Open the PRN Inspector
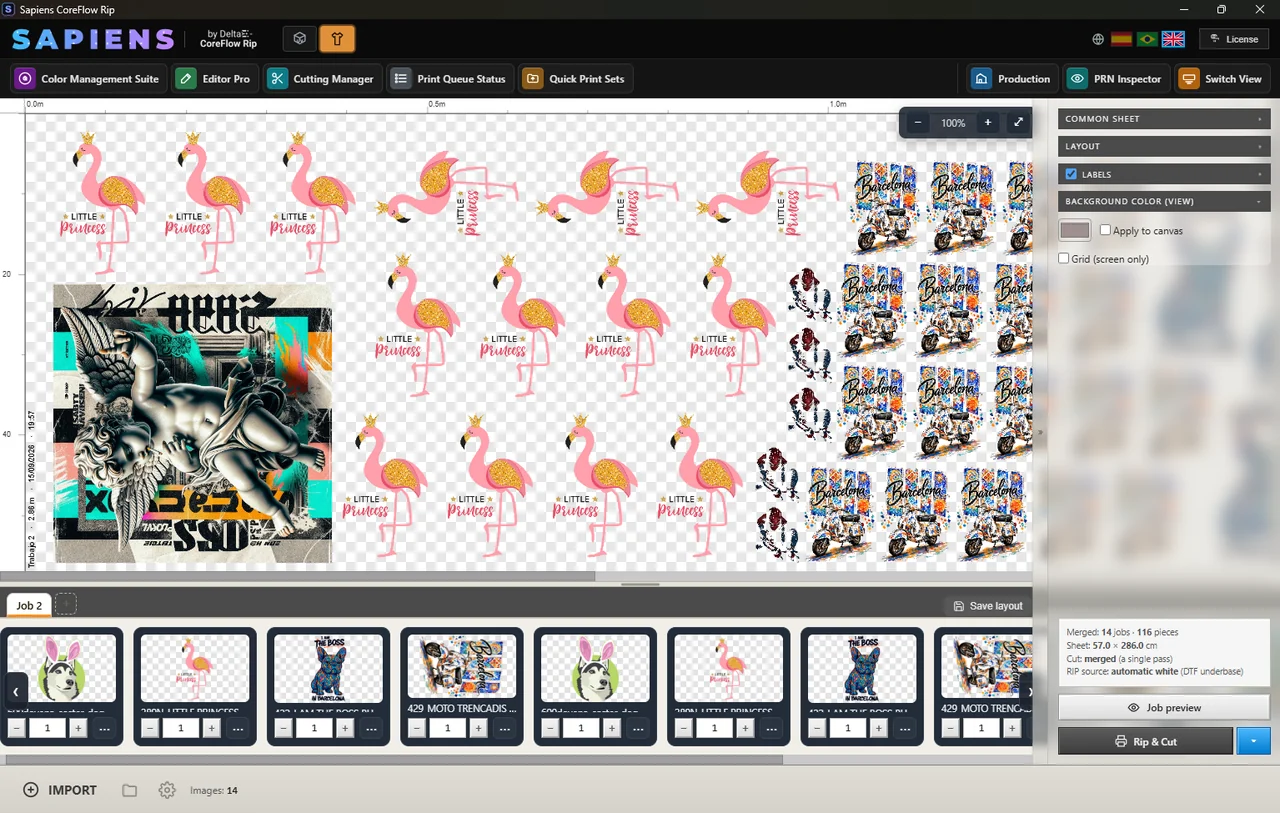 [1116, 79]
